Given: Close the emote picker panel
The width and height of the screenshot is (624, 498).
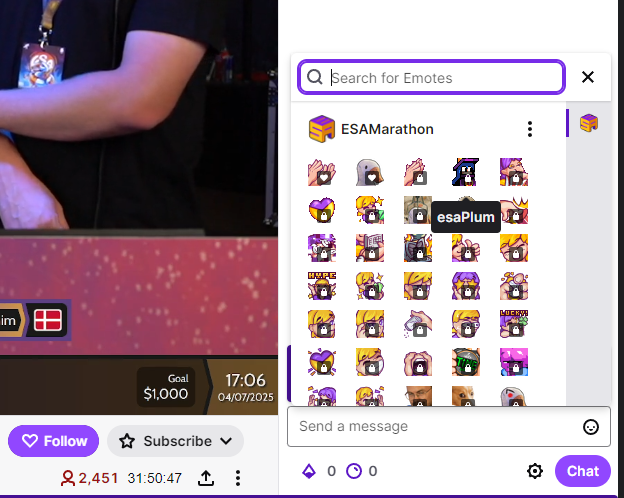Looking at the screenshot, I should point(588,77).
